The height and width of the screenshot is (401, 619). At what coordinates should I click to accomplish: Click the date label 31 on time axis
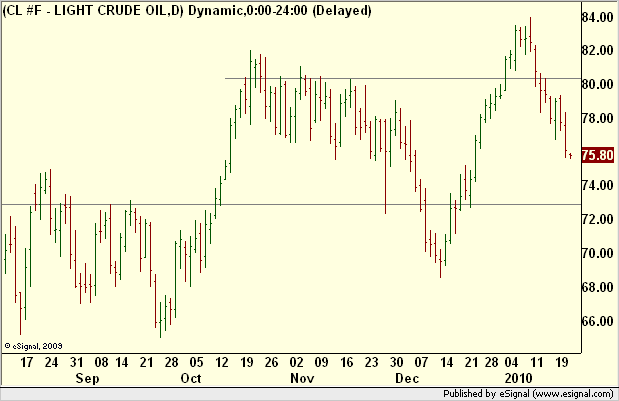click(x=77, y=362)
